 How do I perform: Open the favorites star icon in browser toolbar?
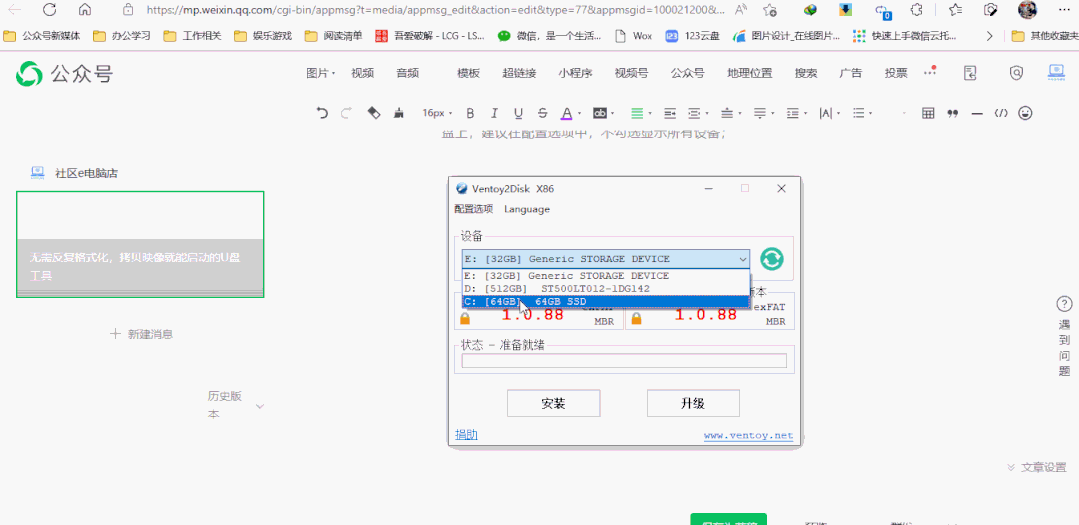tap(954, 10)
